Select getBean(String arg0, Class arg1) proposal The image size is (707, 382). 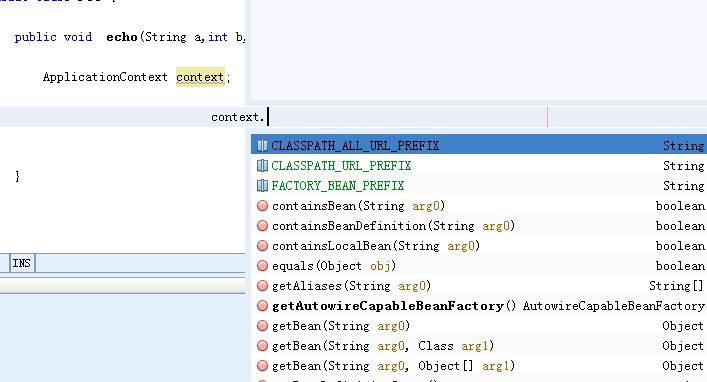[x=479, y=345]
